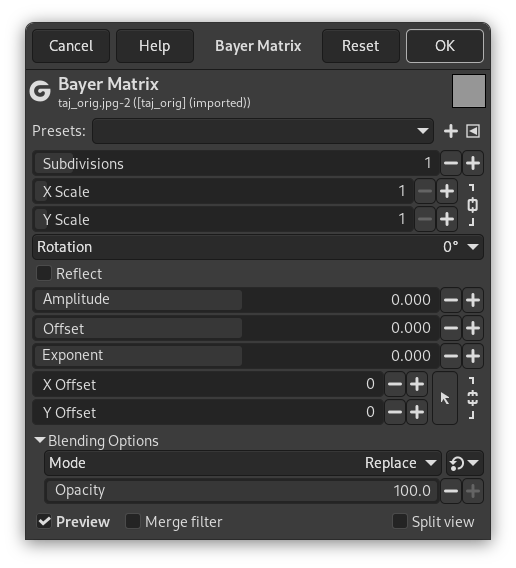
Task: Collapse the Blending Options section
Action: pyautogui.click(x=39, y=440)
